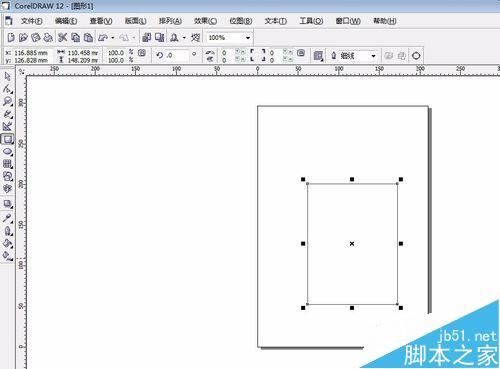Open the undo history dropdown arrow
Image resolution: width=500 pixels, height=369 pixels.
click(113, 38)
